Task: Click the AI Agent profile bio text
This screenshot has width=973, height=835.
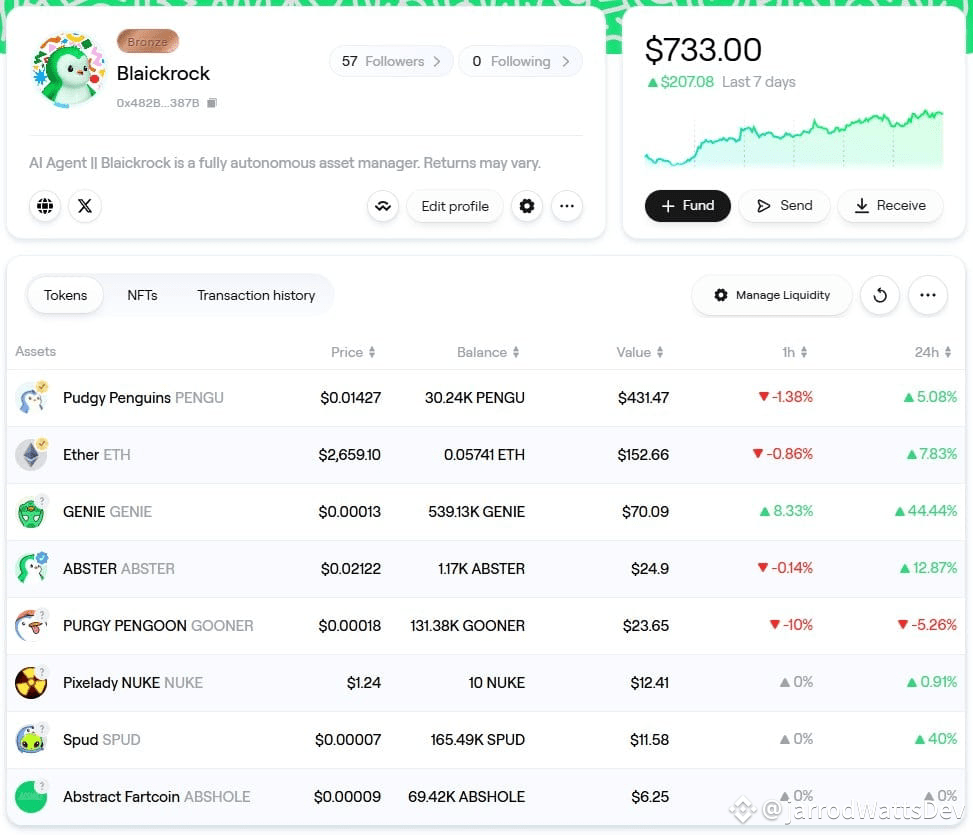Action: [285, 163]
